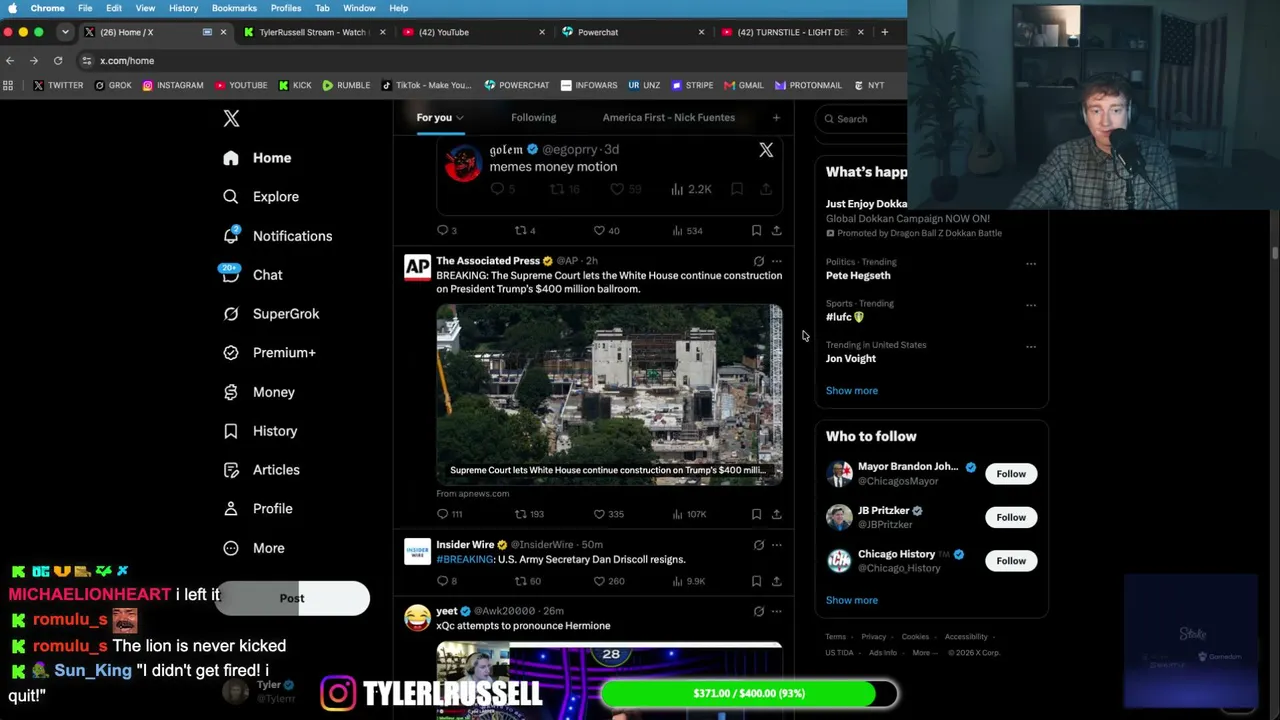Switch to the Powerchat browser tab
The height and width of the screenshot is (720, 1280).
tap(632, 32)
